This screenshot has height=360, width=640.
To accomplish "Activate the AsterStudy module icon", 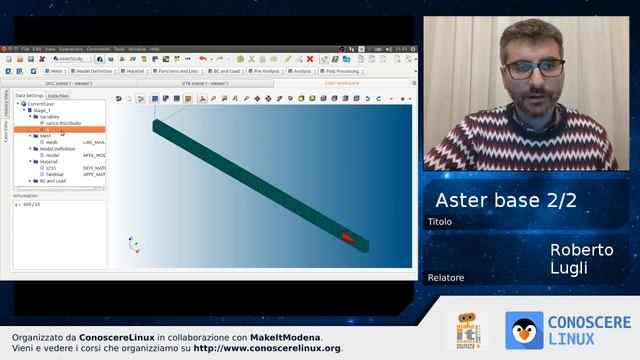I will point(100,59).
